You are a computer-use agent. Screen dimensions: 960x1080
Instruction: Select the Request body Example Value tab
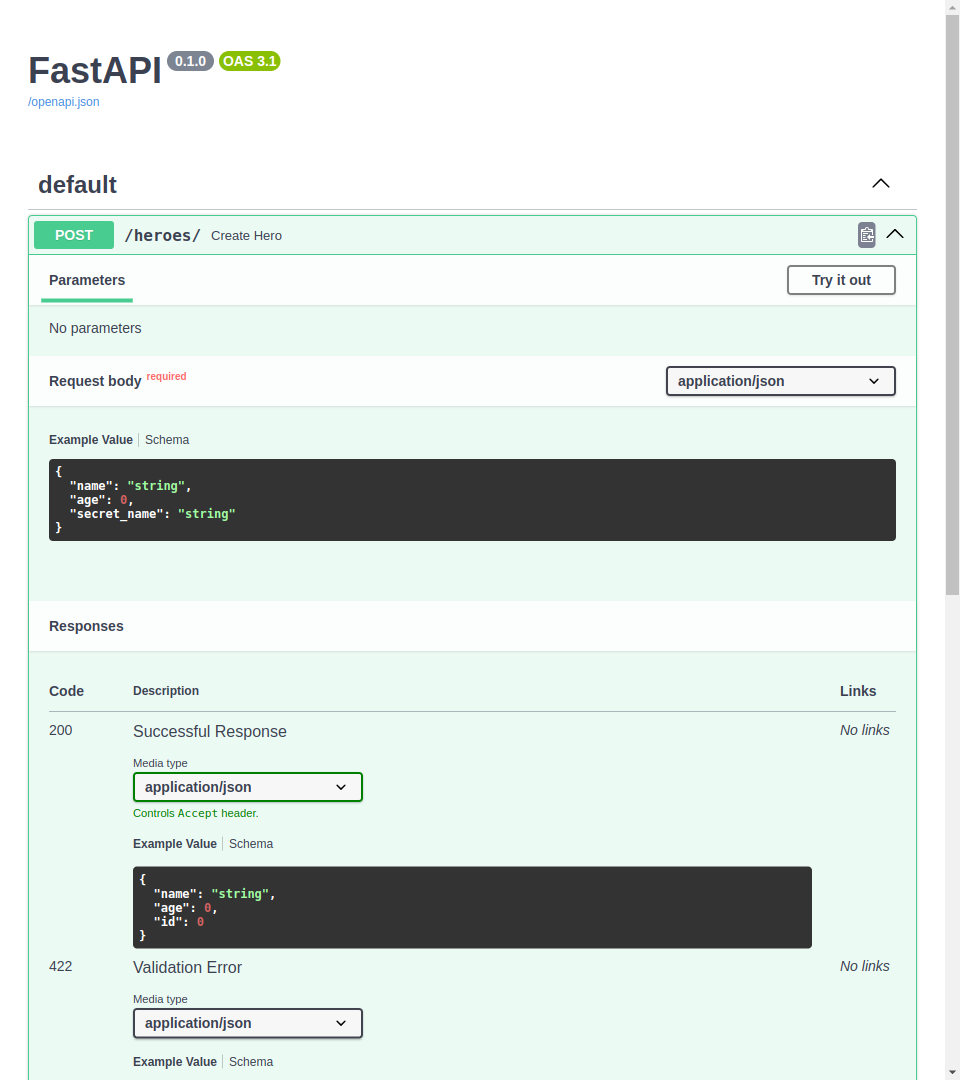(91, 440)
